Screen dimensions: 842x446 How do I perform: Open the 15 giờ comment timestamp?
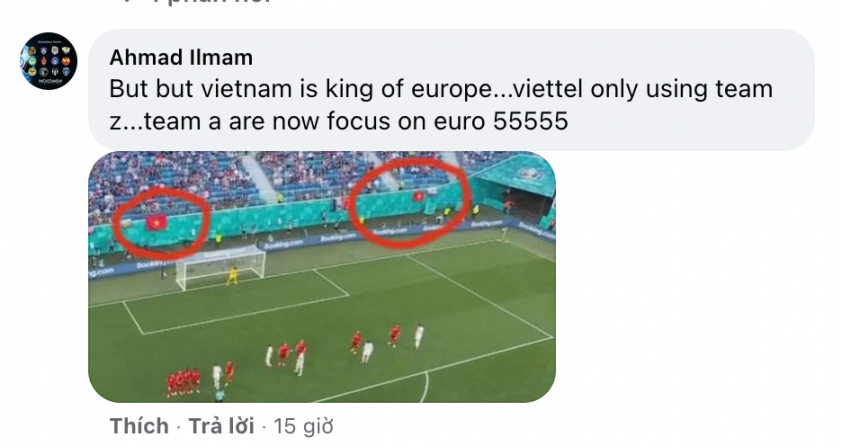pos(303,426)
